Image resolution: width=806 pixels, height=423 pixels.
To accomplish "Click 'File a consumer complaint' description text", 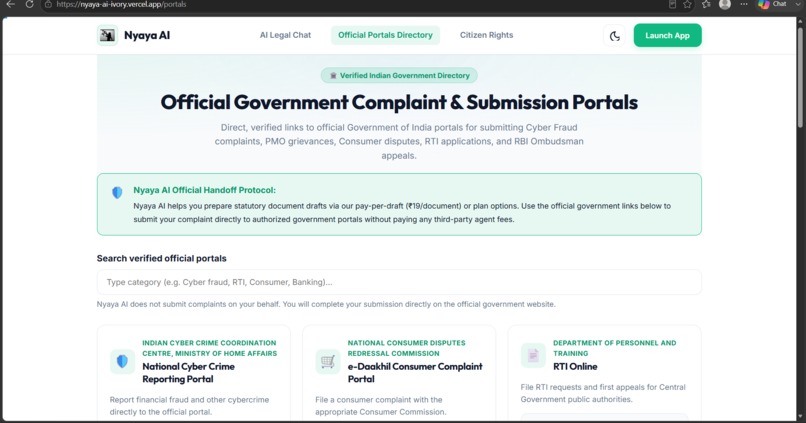I will [x=380, y=406].
